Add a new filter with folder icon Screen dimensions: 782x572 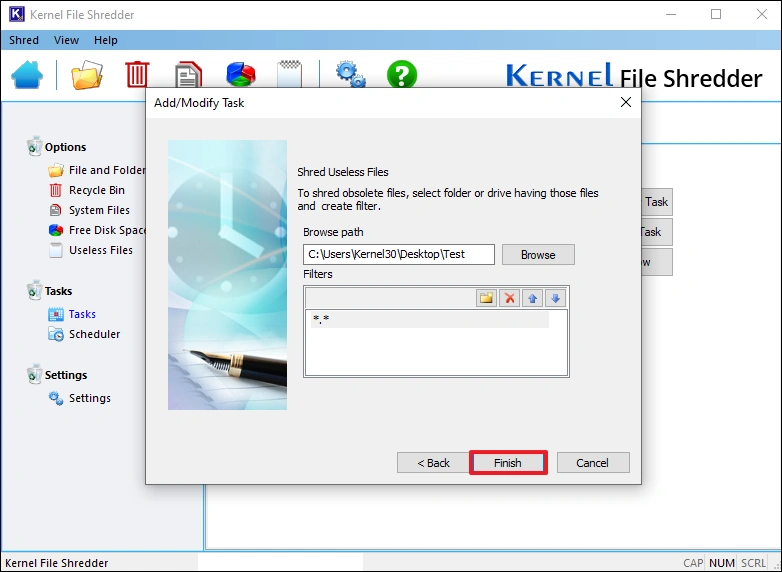[x=486, y=298]
